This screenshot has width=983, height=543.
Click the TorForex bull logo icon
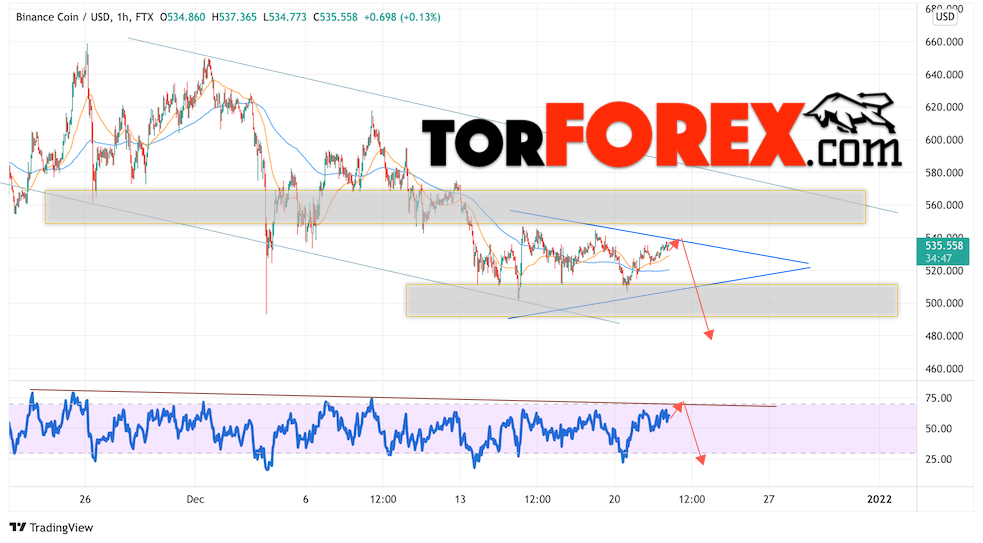coord(849,112)
